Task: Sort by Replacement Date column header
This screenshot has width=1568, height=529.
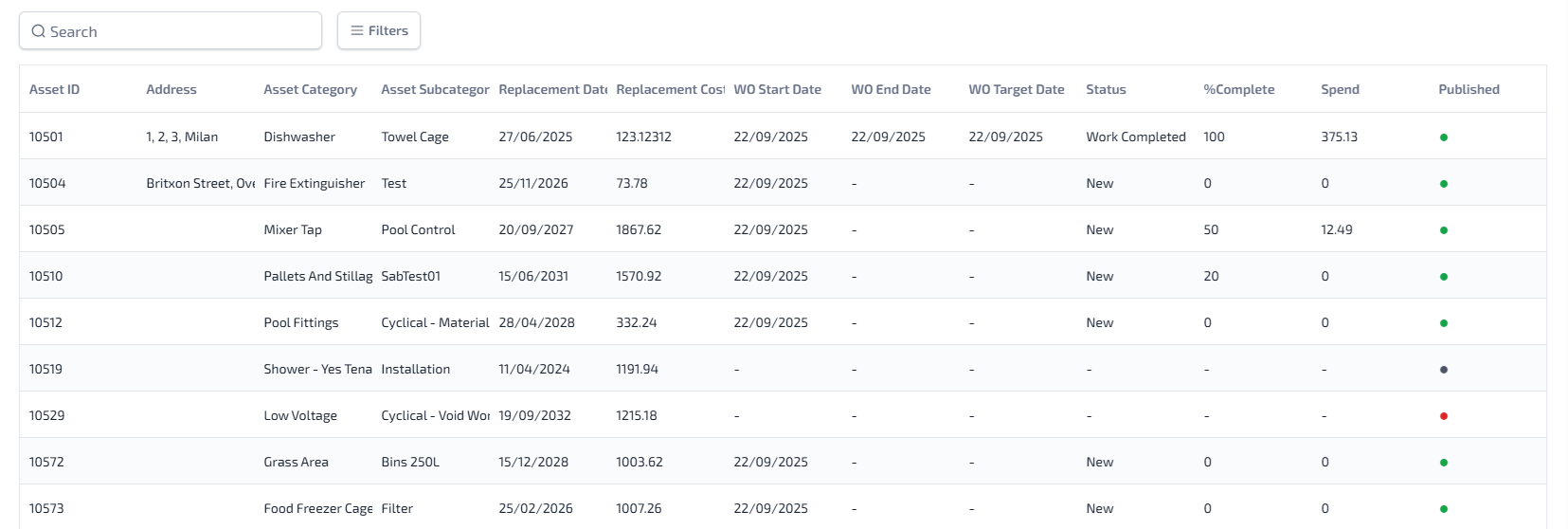Action: [552, 90]
